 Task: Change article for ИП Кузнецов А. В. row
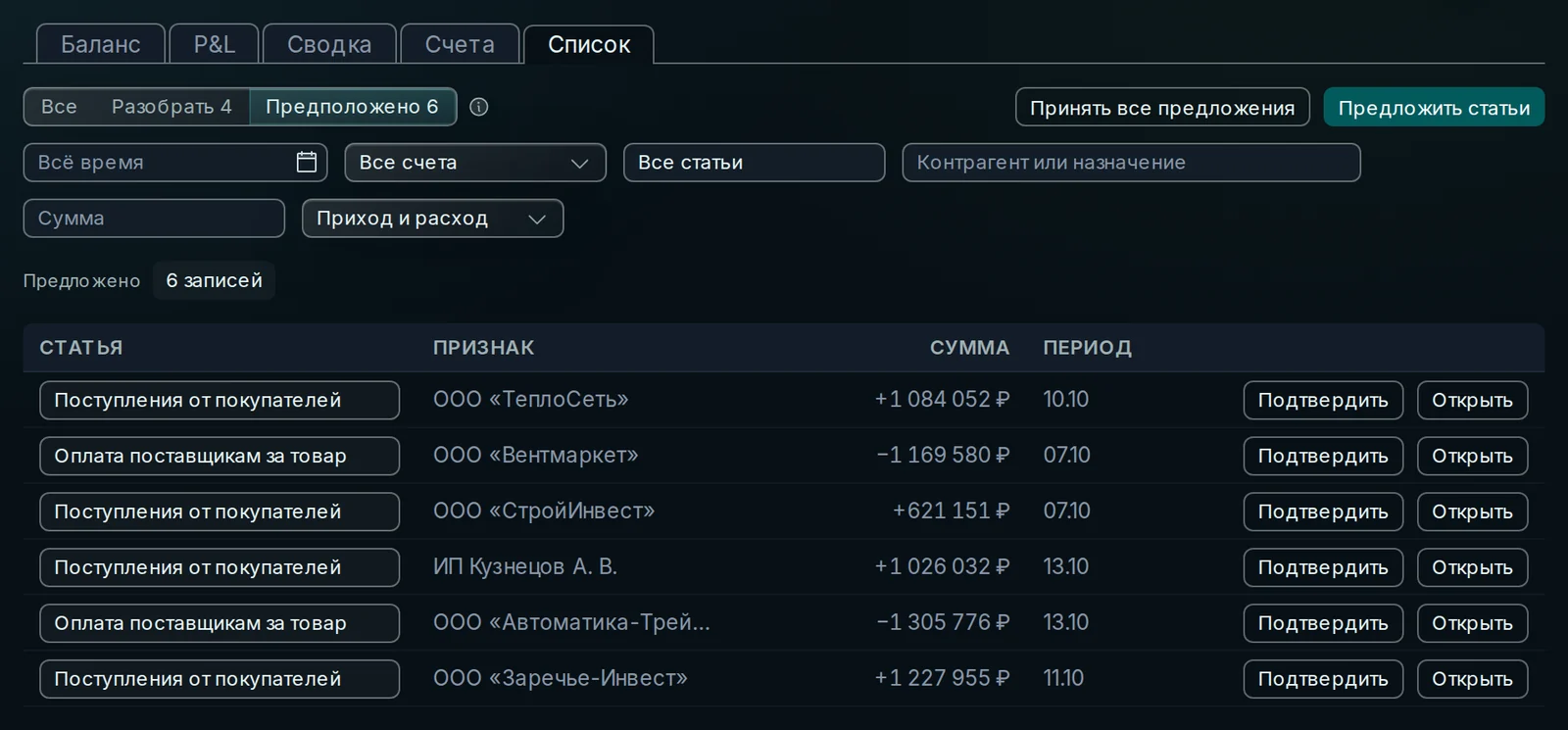tap(220, 567)
